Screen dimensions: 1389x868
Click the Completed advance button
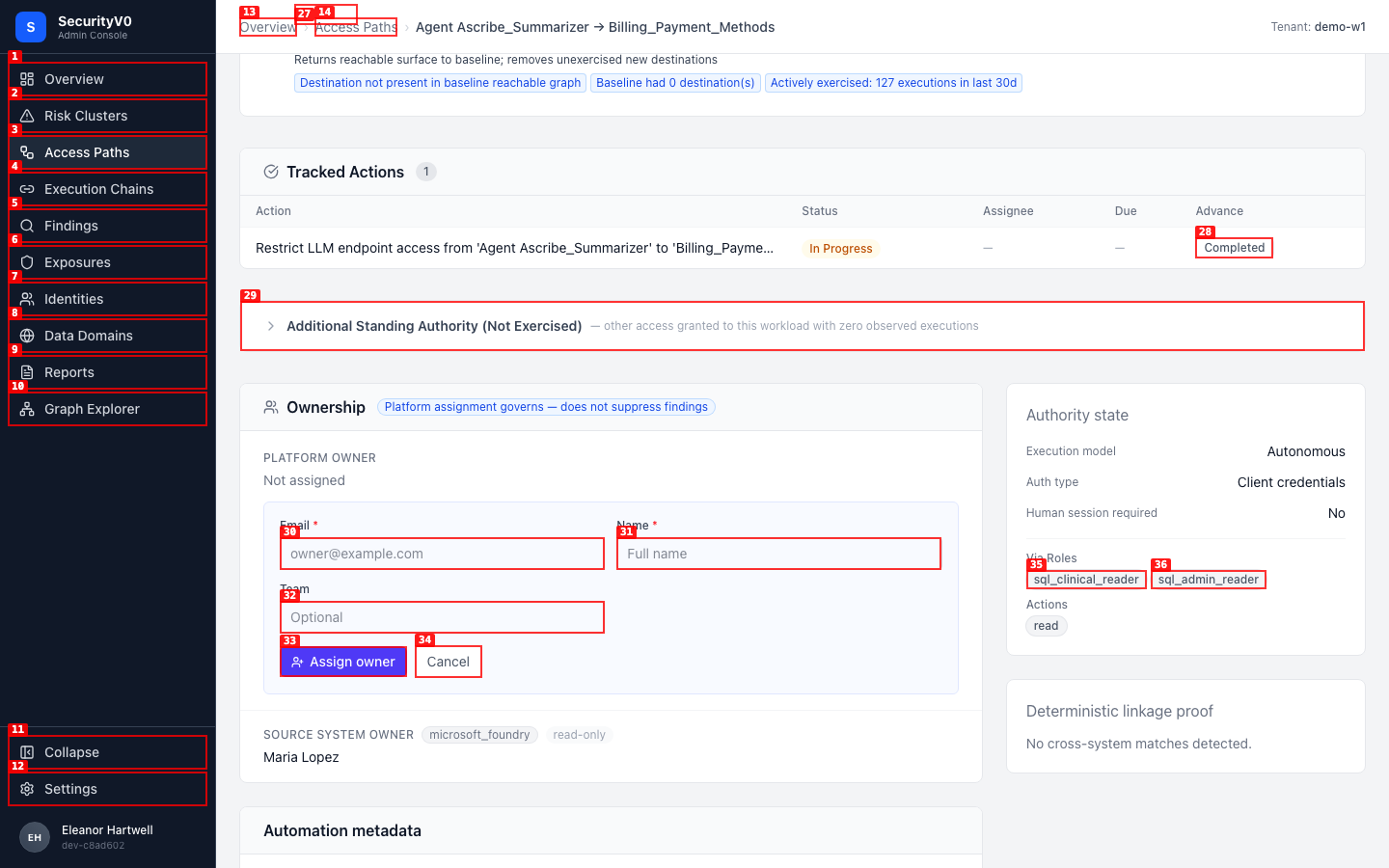click(x=1234, y=248)
